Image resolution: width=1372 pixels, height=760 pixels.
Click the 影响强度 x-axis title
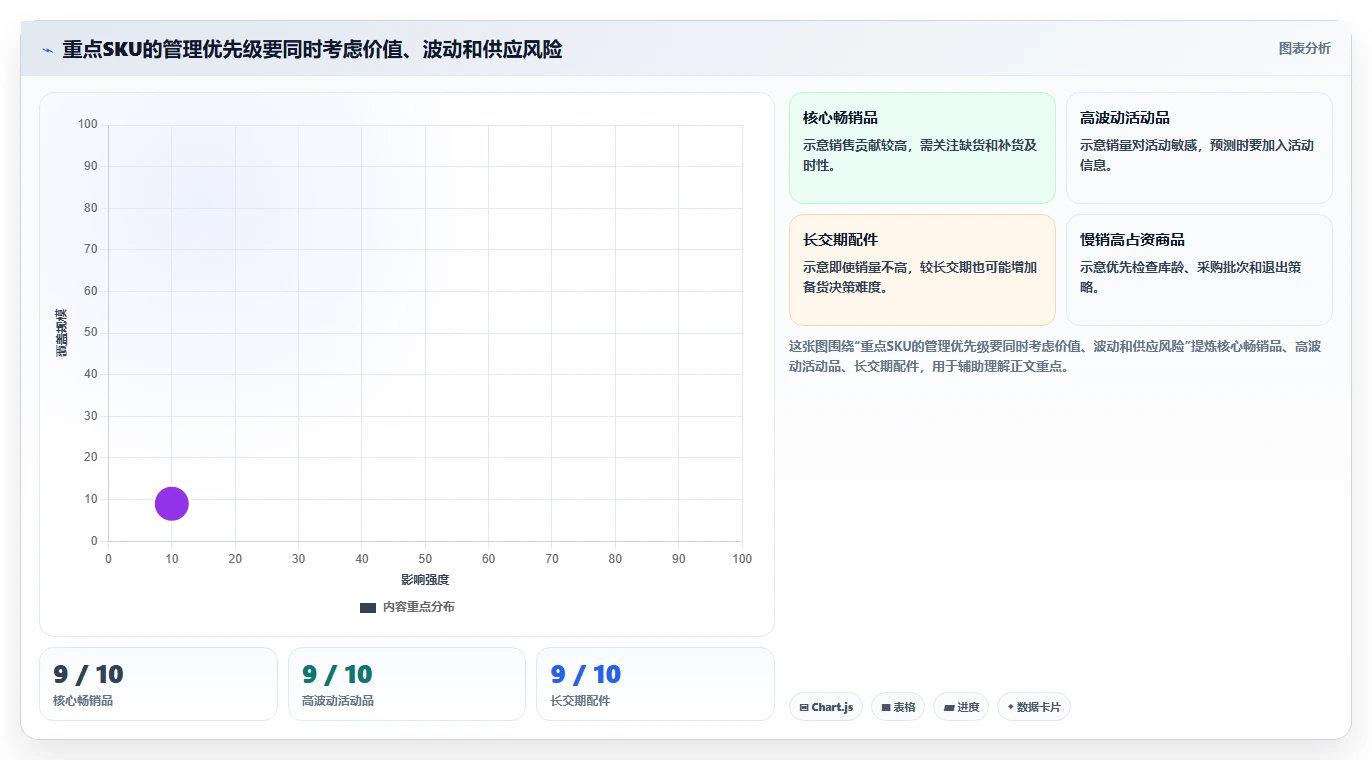(x=425, y=580)
